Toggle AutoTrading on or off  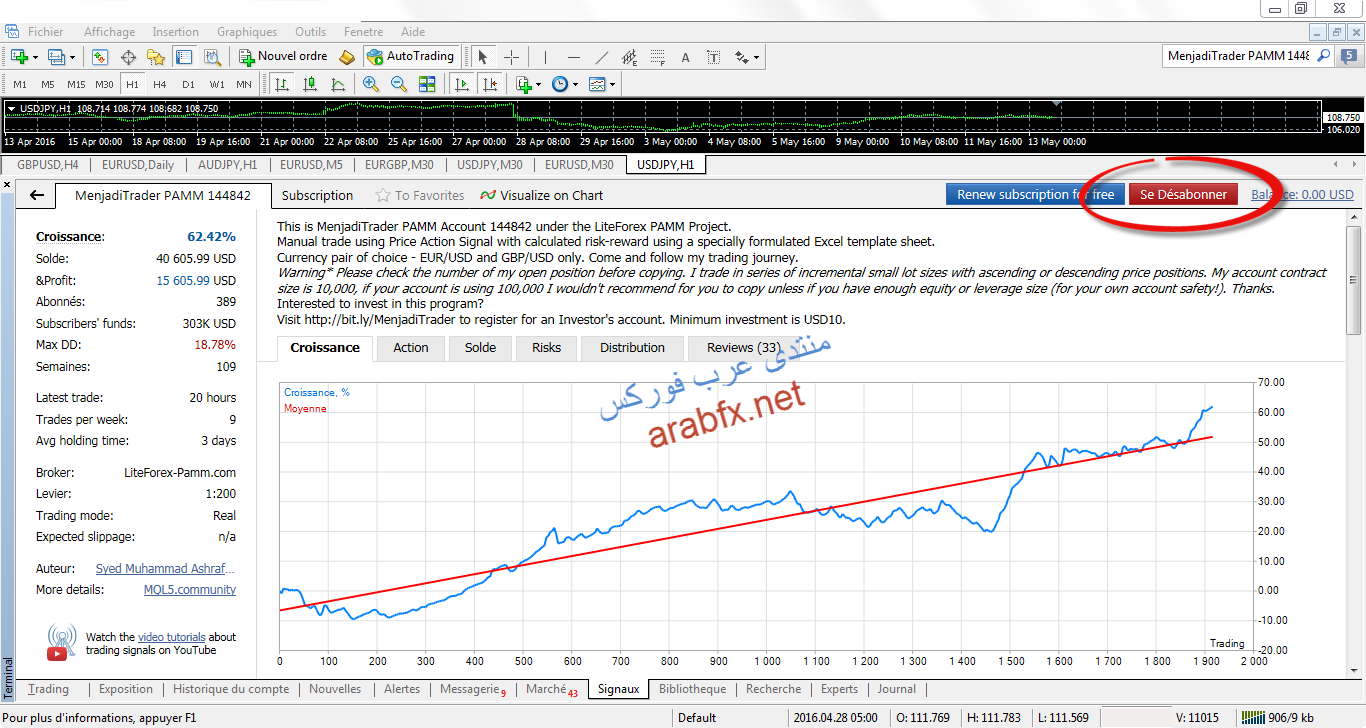(410, 57)
